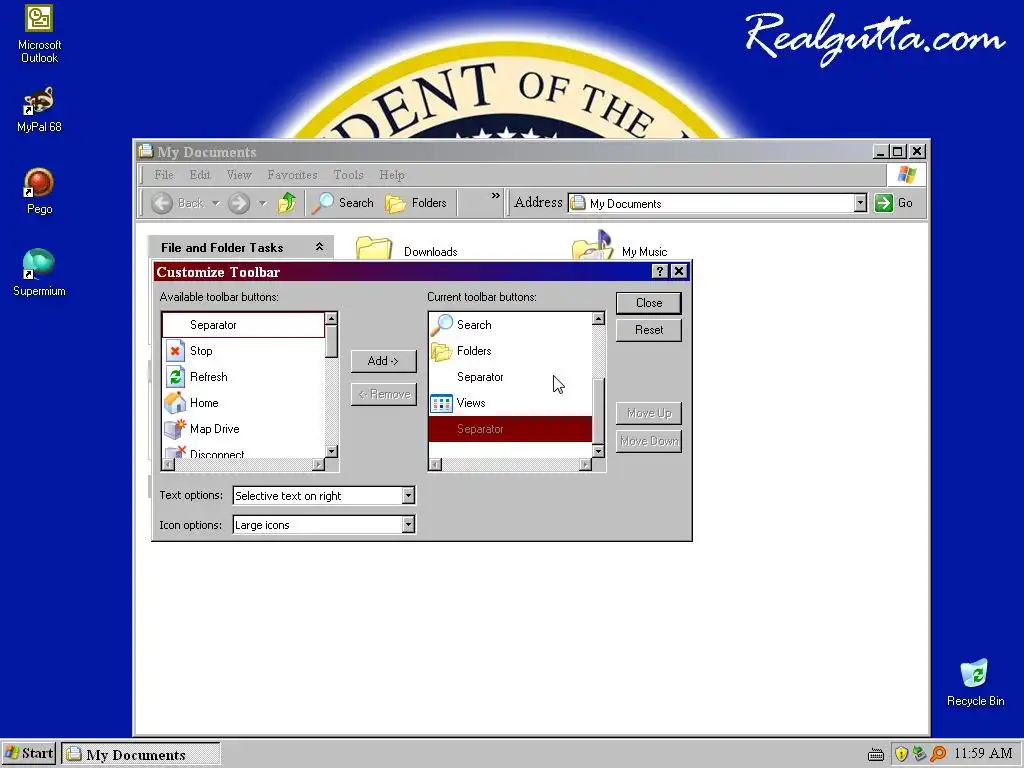Click the Windows flag logo in Explorer
The image size is (1024, 768).
(x=906, y=175)
